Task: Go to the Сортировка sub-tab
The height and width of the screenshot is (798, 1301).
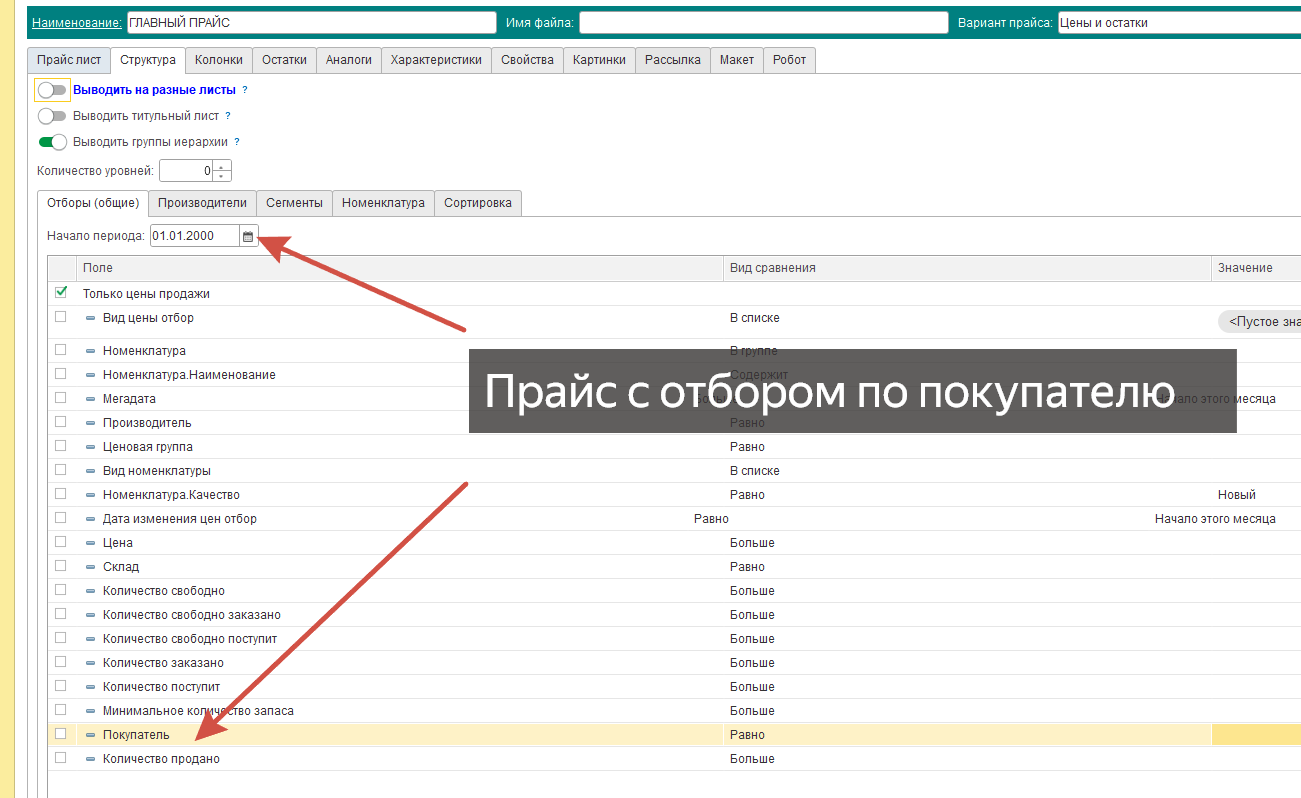Action: point(478,203)
